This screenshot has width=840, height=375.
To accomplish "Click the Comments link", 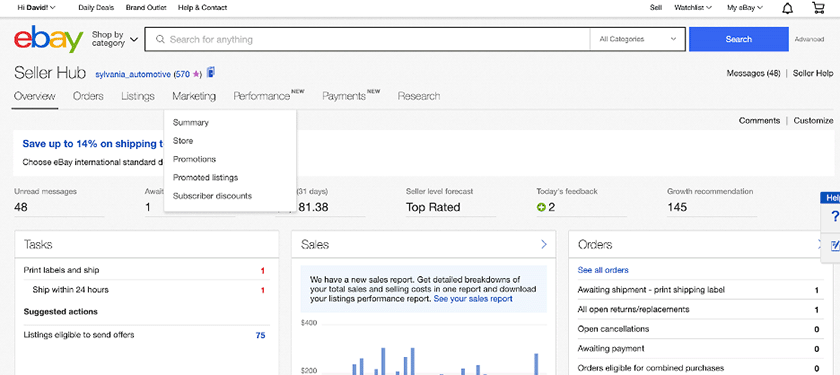I will point(759,121).
